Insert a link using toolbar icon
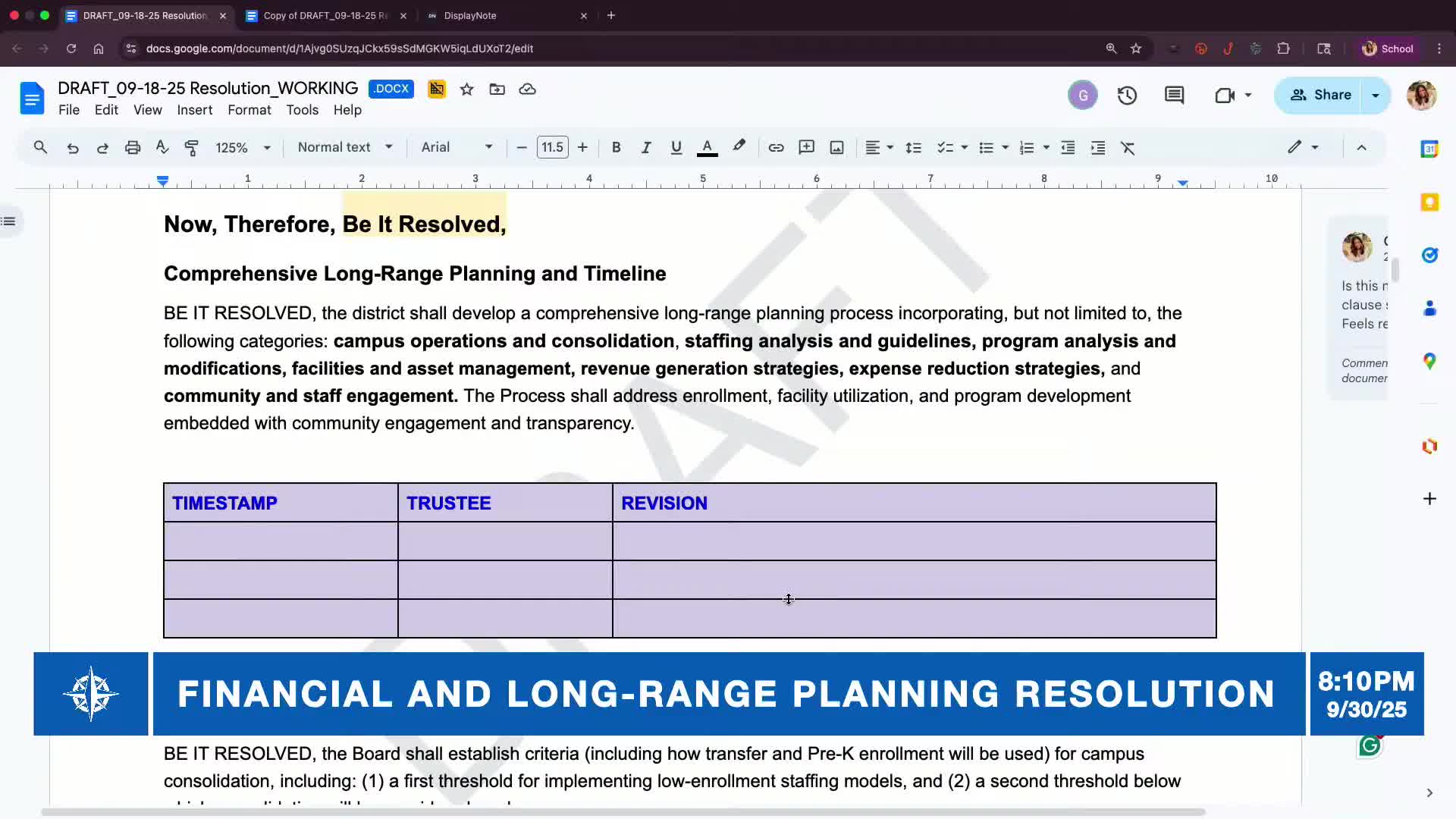The image size is (1456, 819). pyautogui.click(x=776, y=148)
